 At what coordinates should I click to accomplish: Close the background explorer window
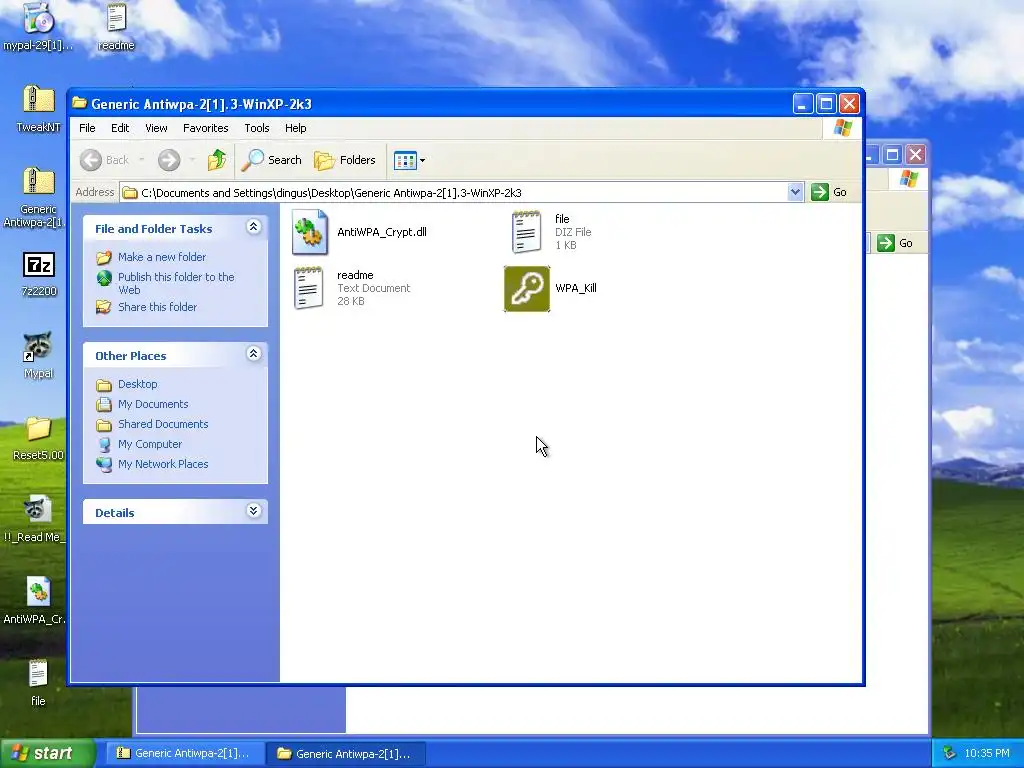coord(916,155)
